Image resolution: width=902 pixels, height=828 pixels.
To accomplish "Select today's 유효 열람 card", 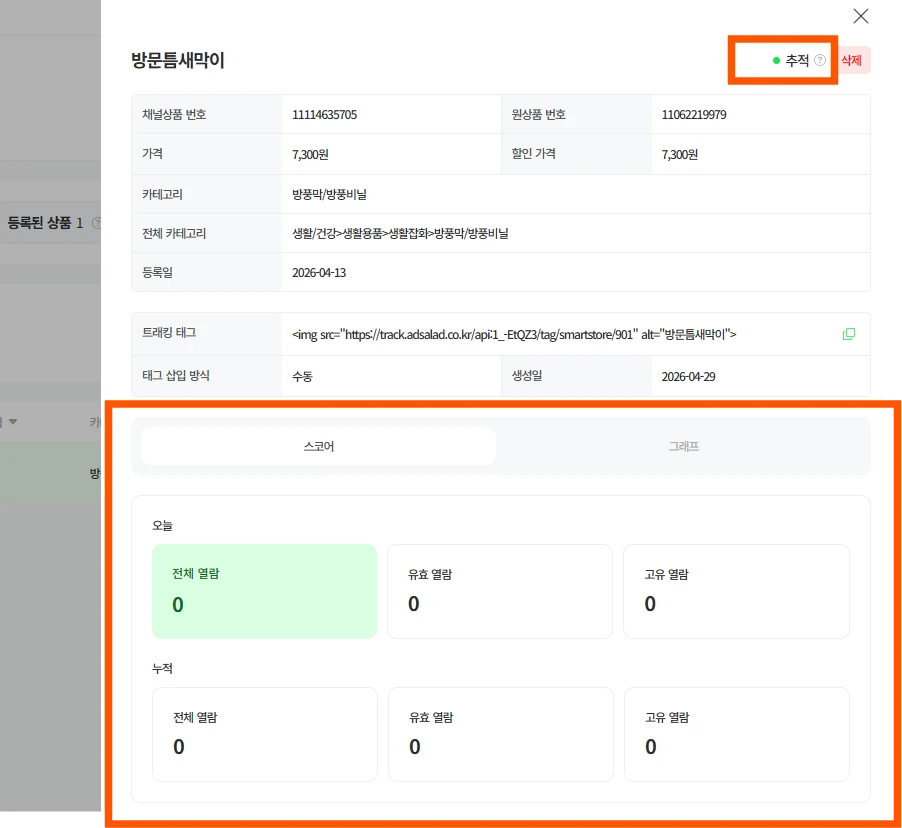I will pos(499,591).
